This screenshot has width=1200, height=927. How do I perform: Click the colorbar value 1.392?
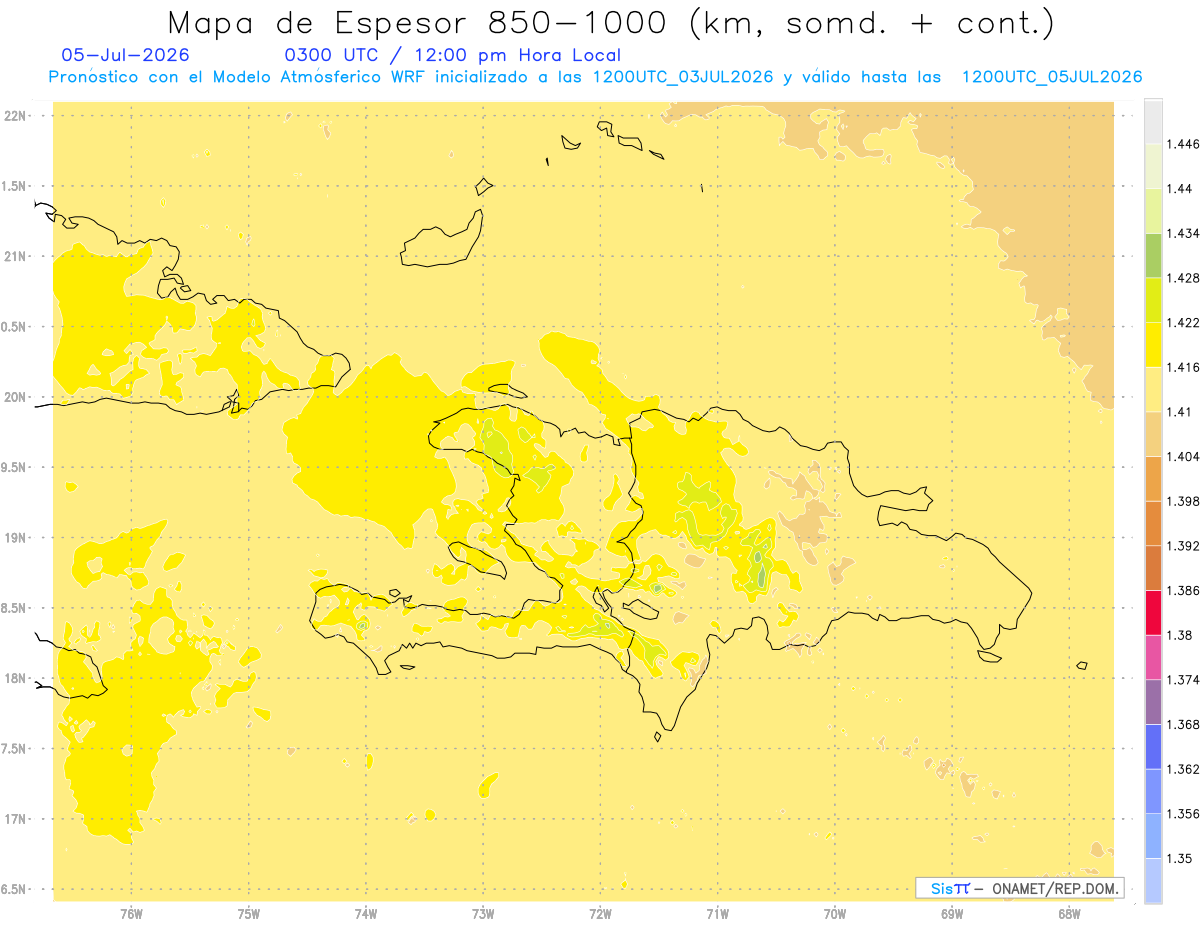(x=1182, y=546)
